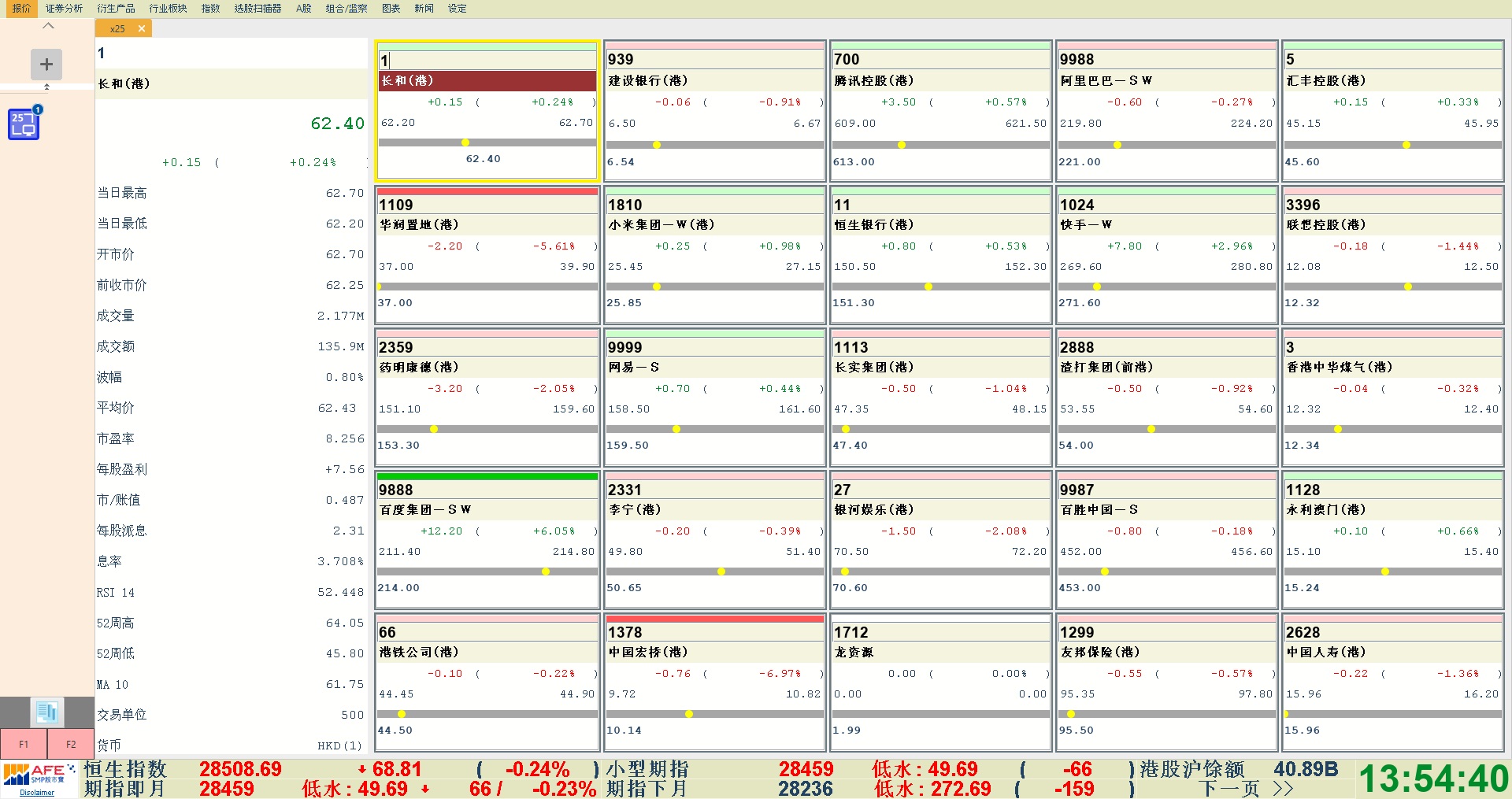Click the F2 button
Image resolution: width=1512 pixels, height=799 pixels.
(x=71, y=744)
